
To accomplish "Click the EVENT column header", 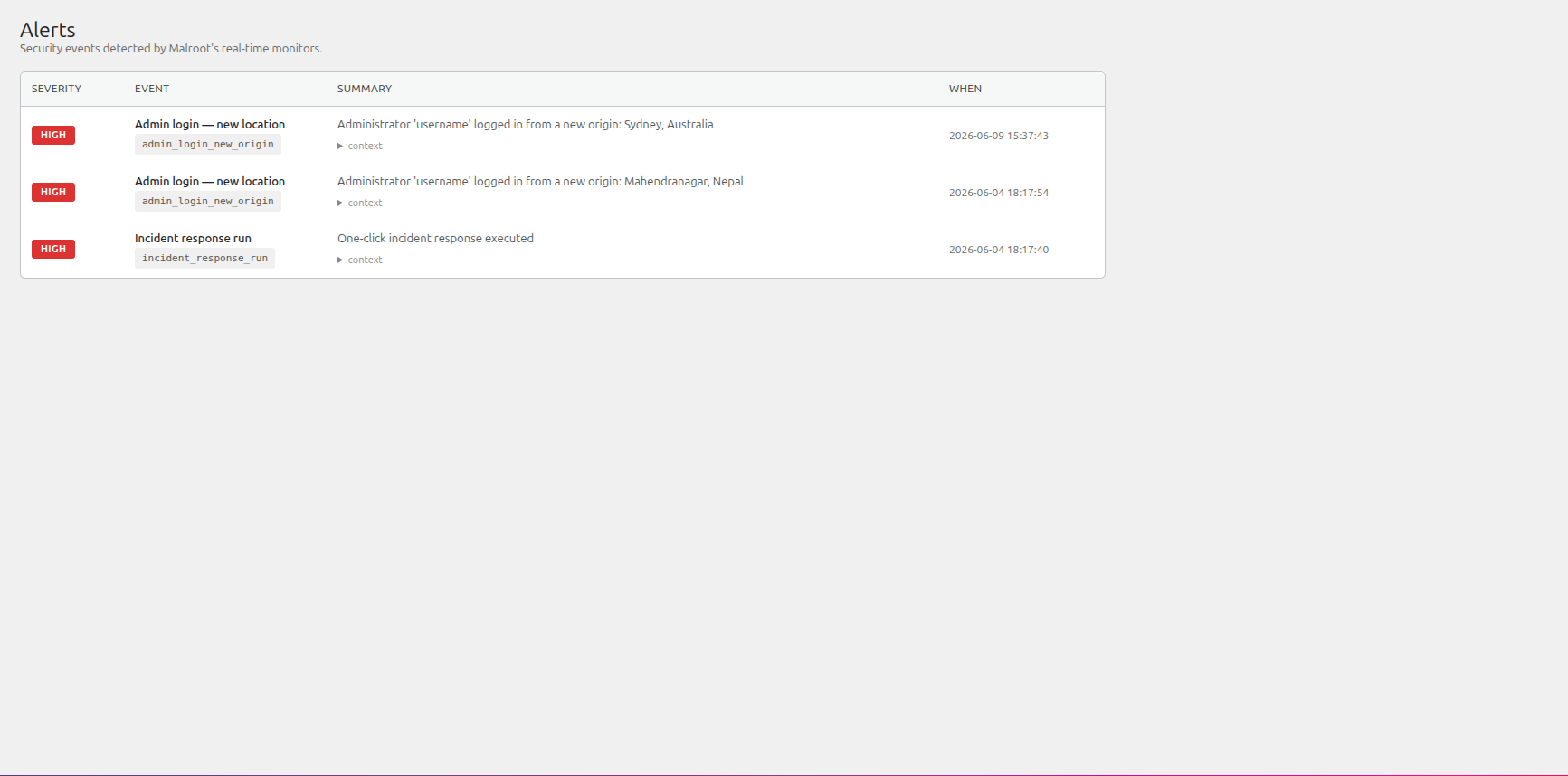I will pyautogui.click(x=152, y=89).
